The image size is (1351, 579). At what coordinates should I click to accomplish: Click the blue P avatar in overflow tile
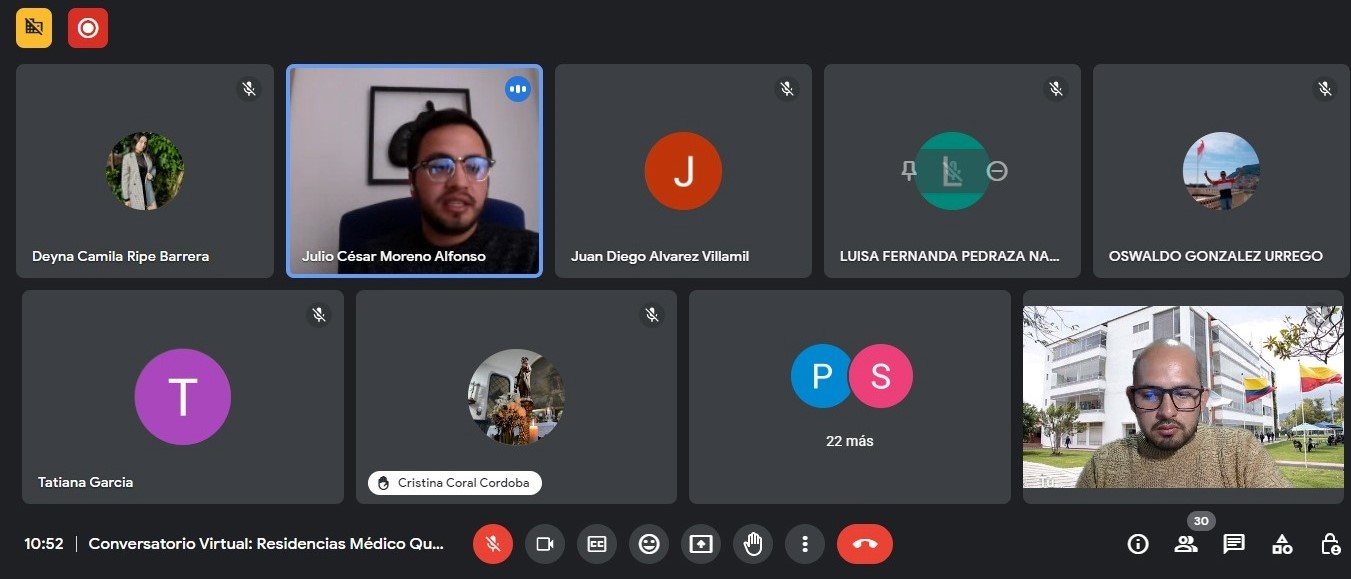click(822, 376)
